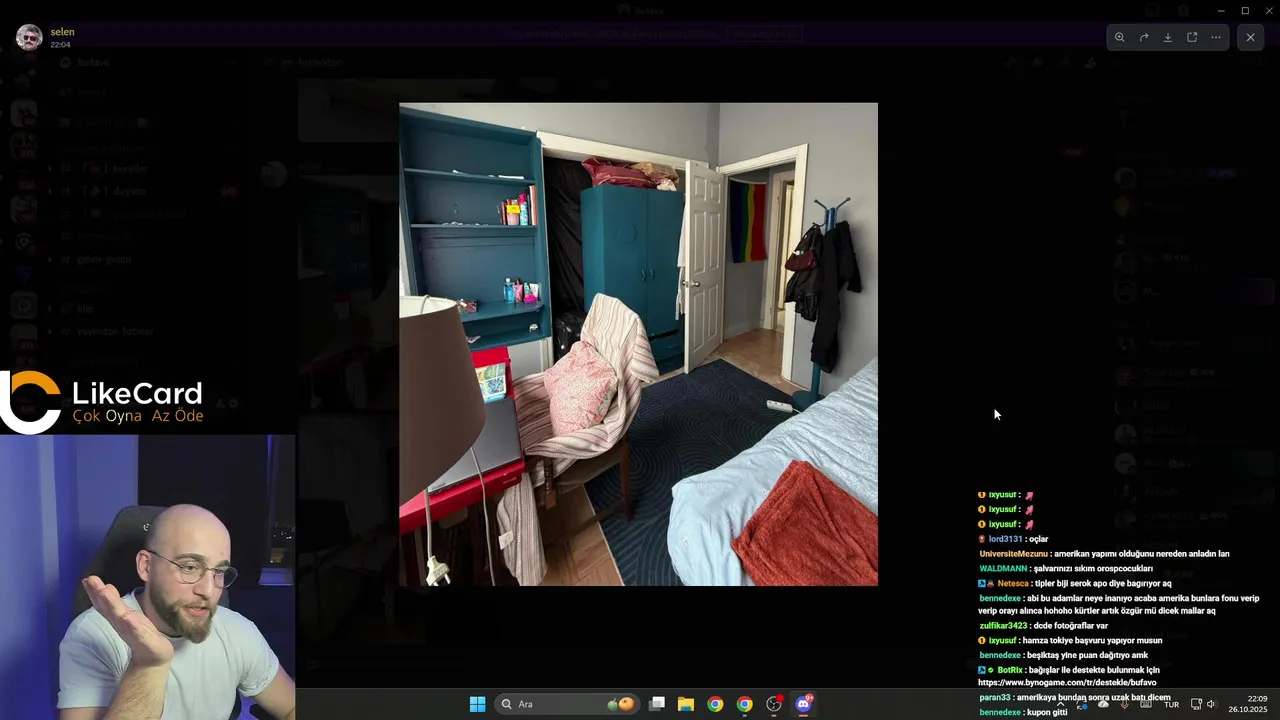Click the bynogame support link in chat
Viewport: 1280px width, 720px height.
coord(1067,683)
